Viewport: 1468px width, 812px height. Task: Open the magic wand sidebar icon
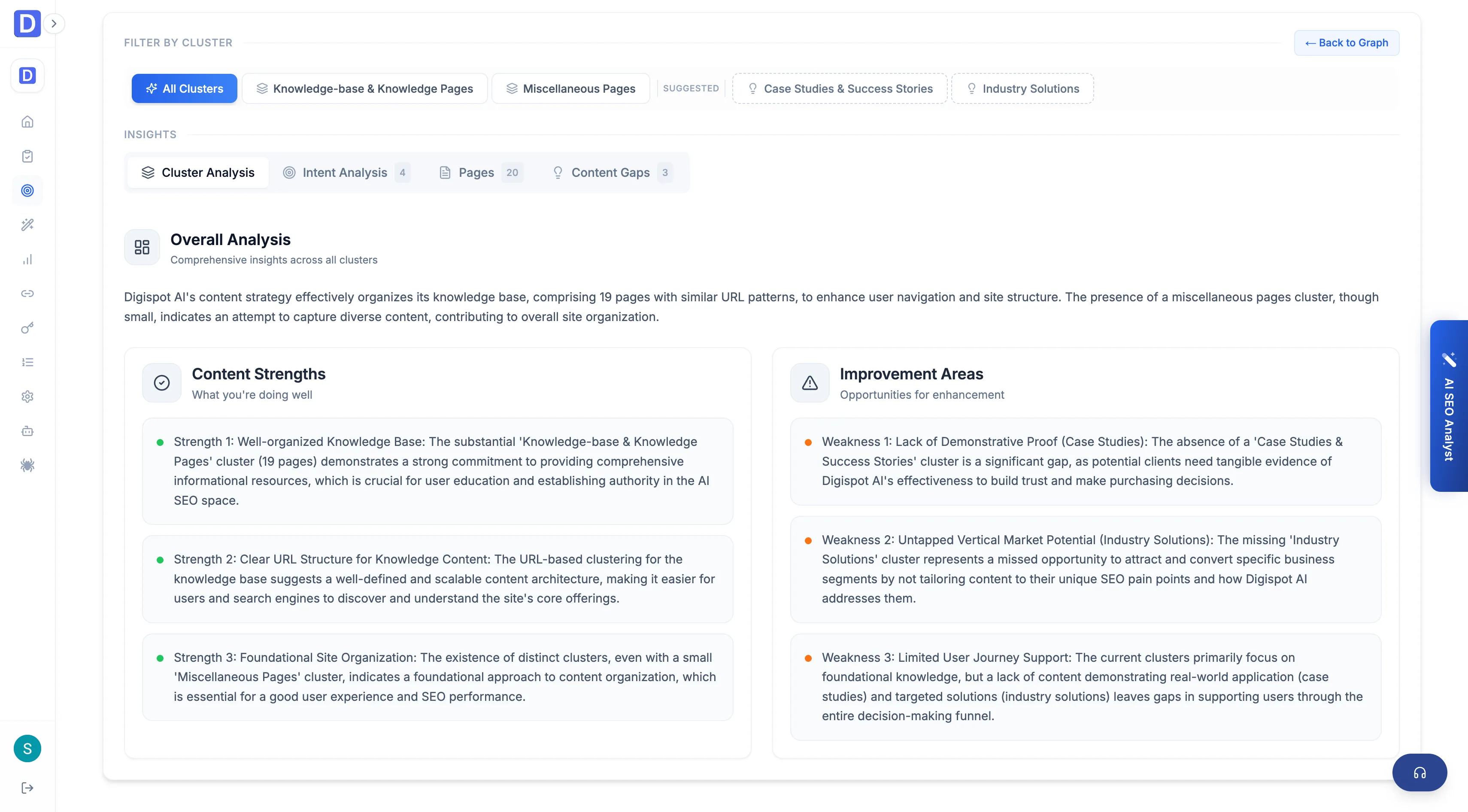click(x=27, y=224)
